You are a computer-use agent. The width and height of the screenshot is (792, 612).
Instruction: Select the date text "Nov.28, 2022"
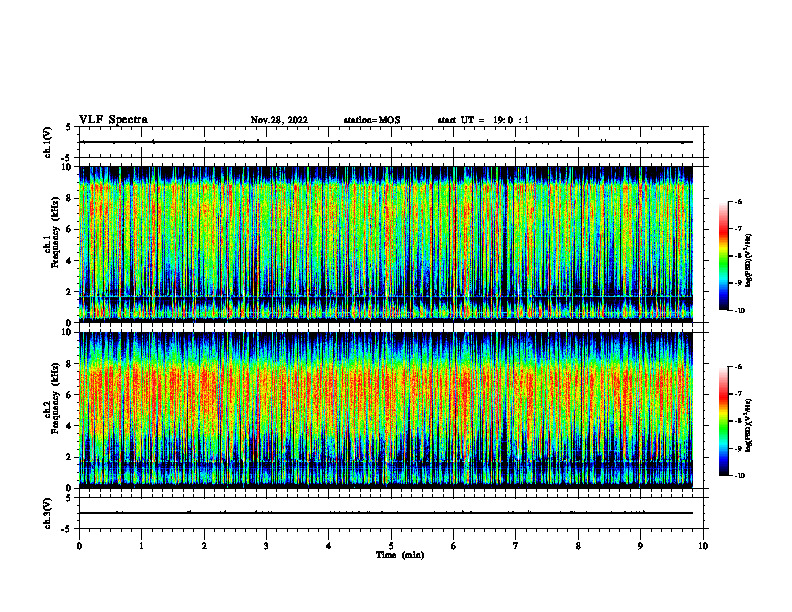point(279,120)
